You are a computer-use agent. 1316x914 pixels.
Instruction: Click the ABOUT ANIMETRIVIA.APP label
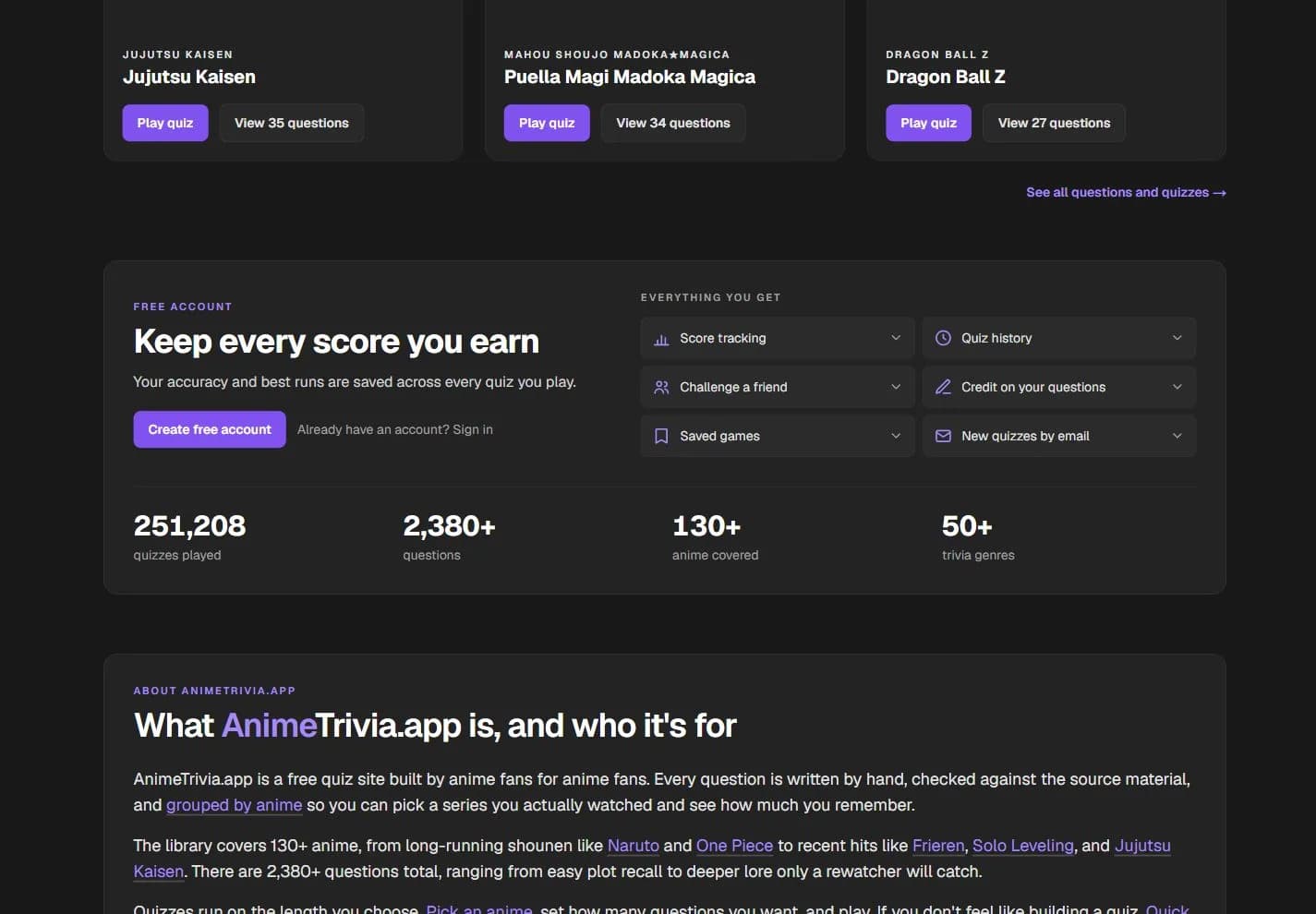tap(214, 691)
